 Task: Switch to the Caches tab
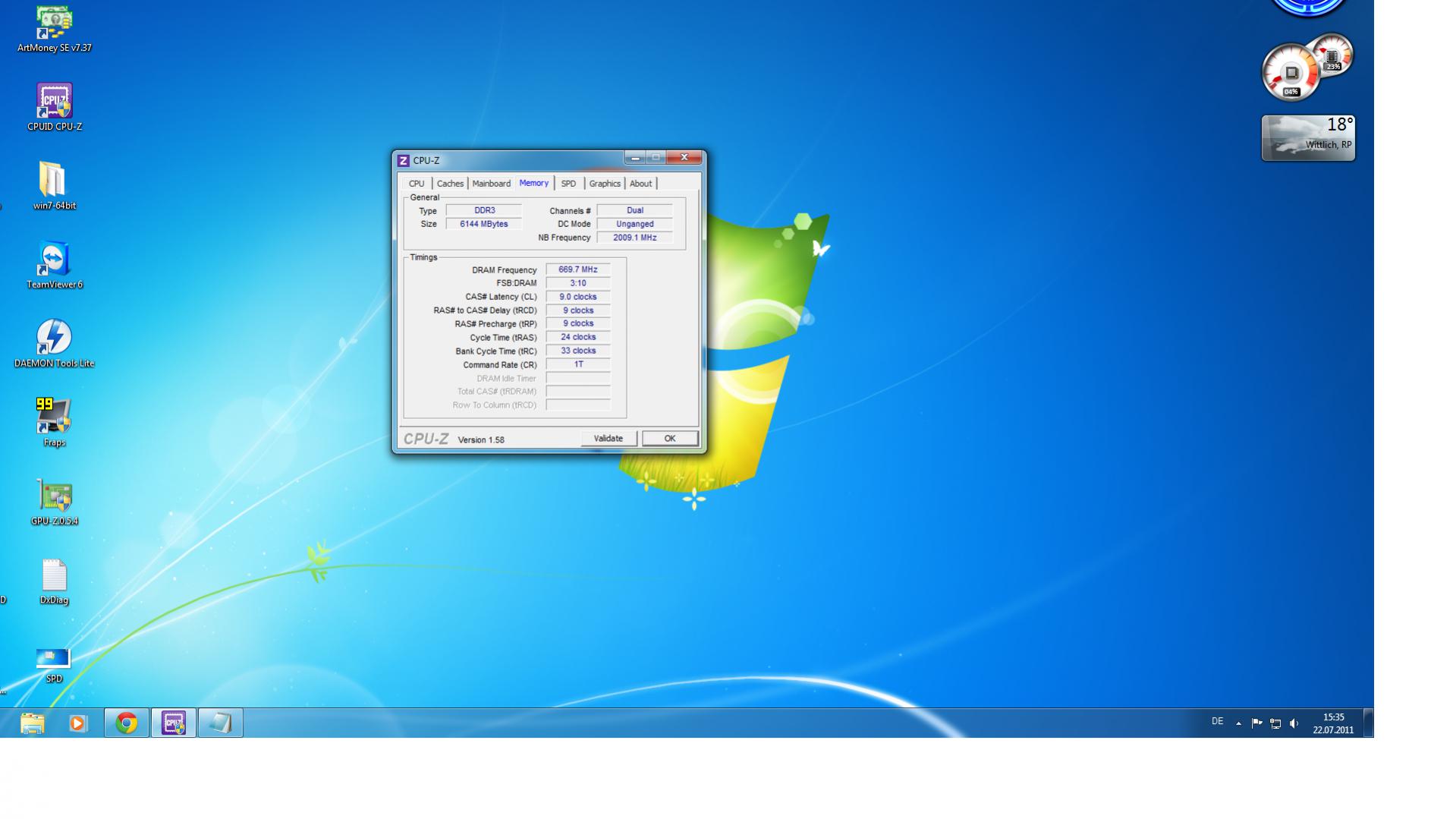(x=450, y=184)
